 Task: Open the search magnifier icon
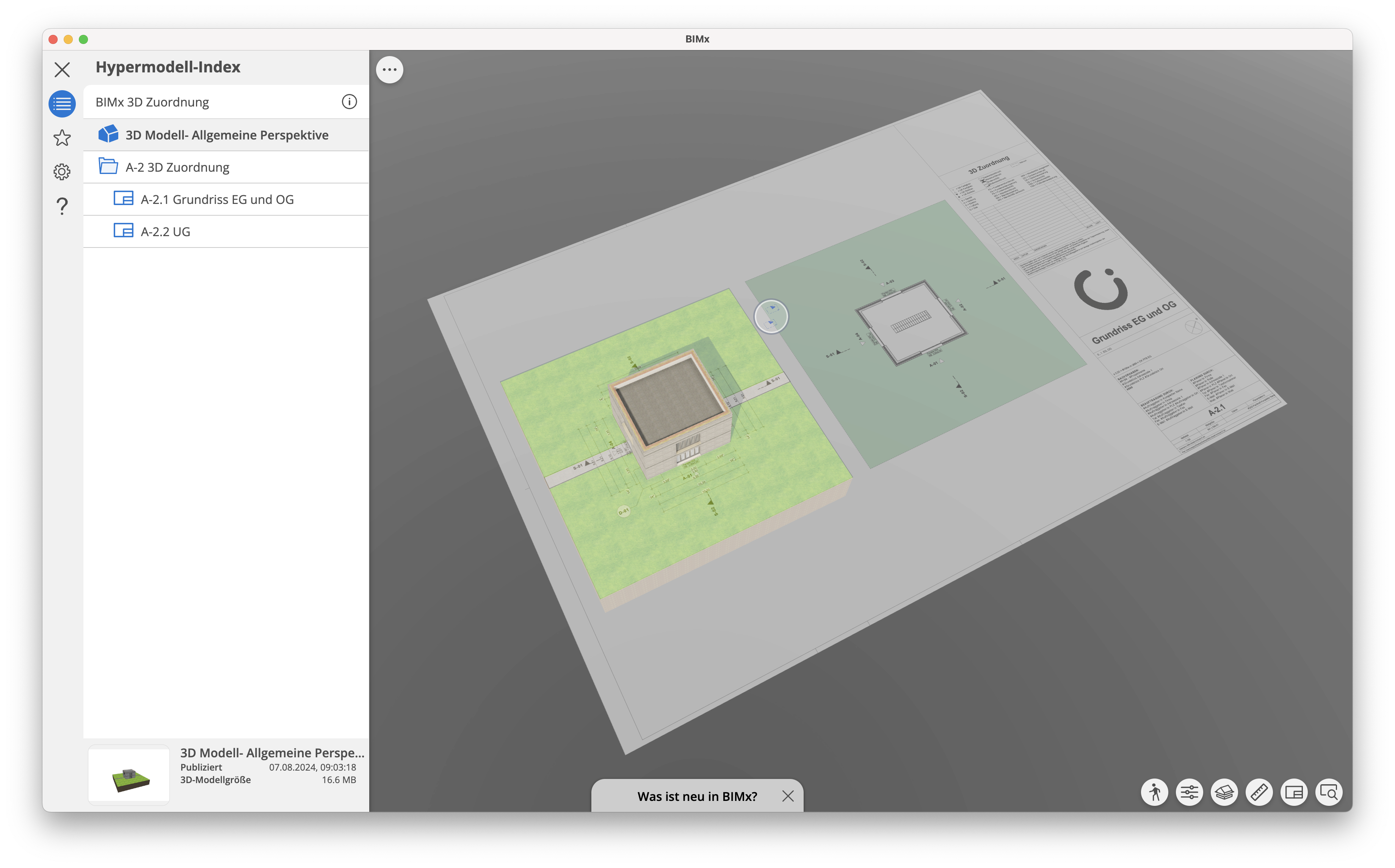point(1329,793)
